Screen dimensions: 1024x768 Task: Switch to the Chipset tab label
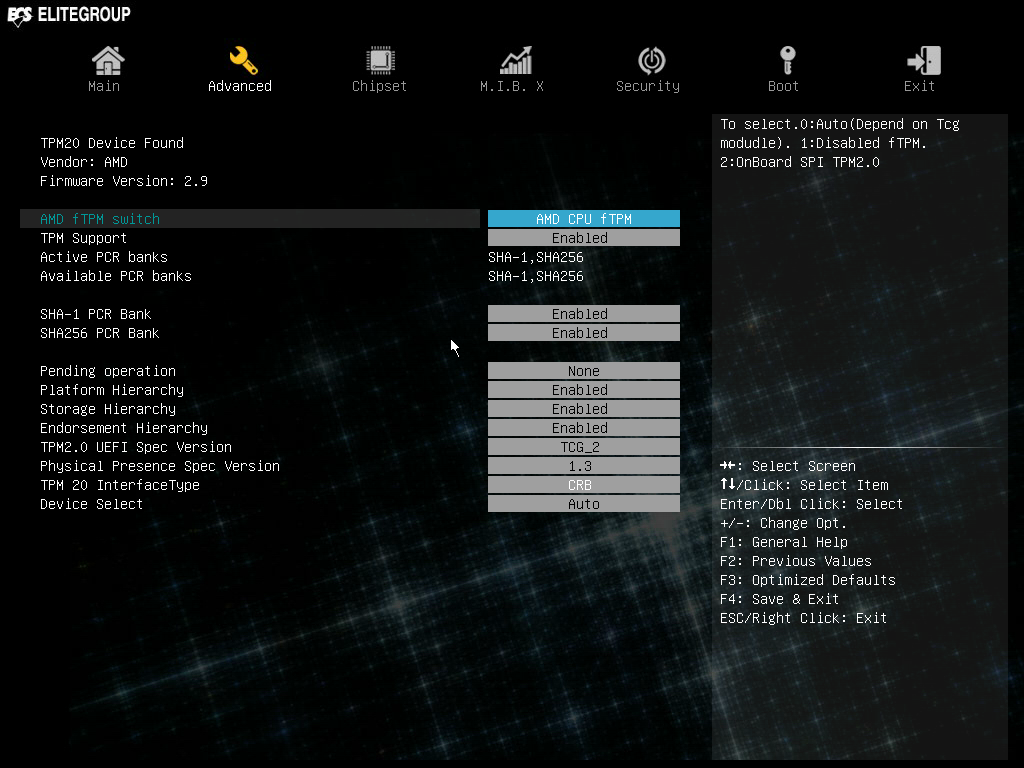(x=379, y=86)
